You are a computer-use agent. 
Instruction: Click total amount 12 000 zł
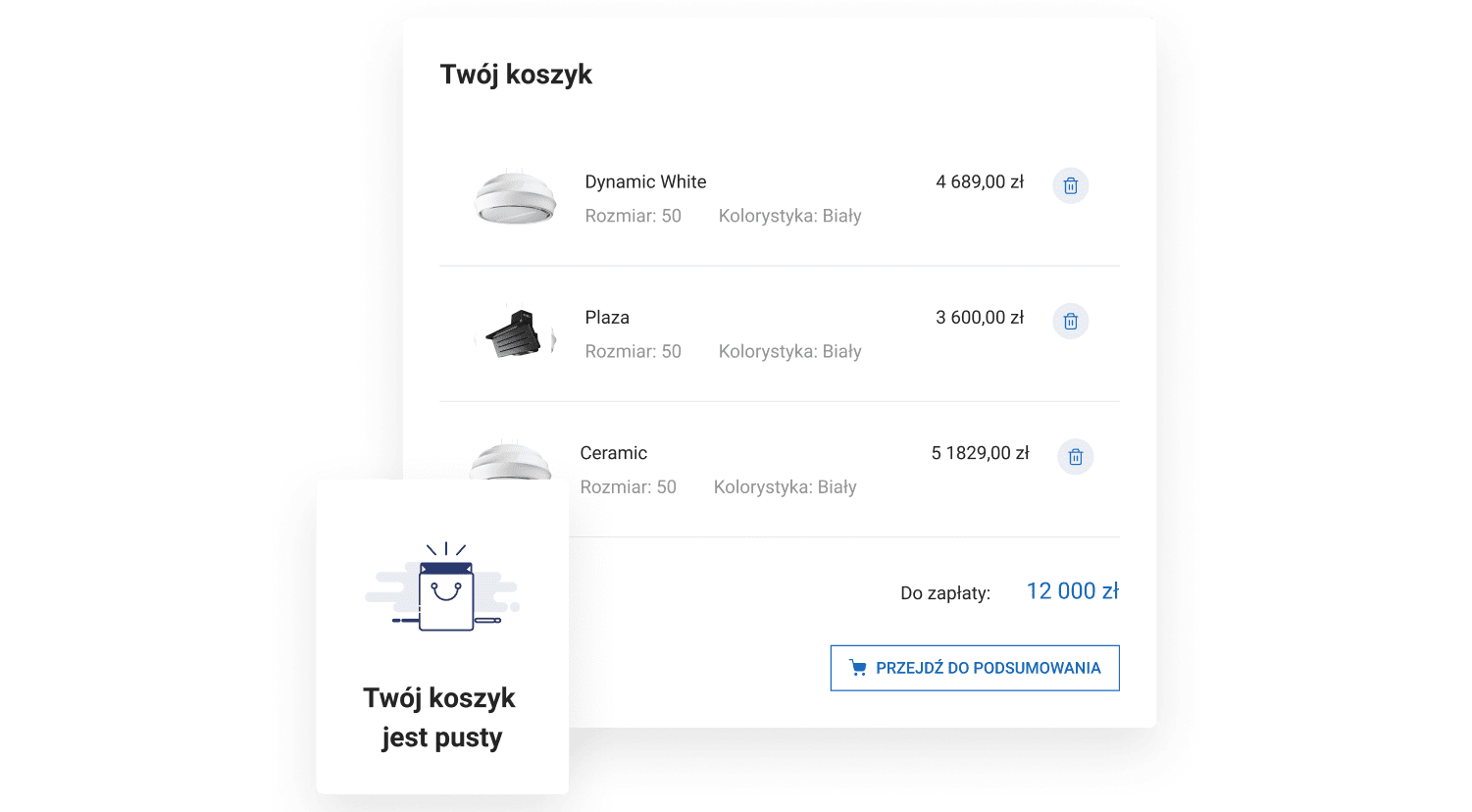pyautogui.click(x=1072, y=591)
